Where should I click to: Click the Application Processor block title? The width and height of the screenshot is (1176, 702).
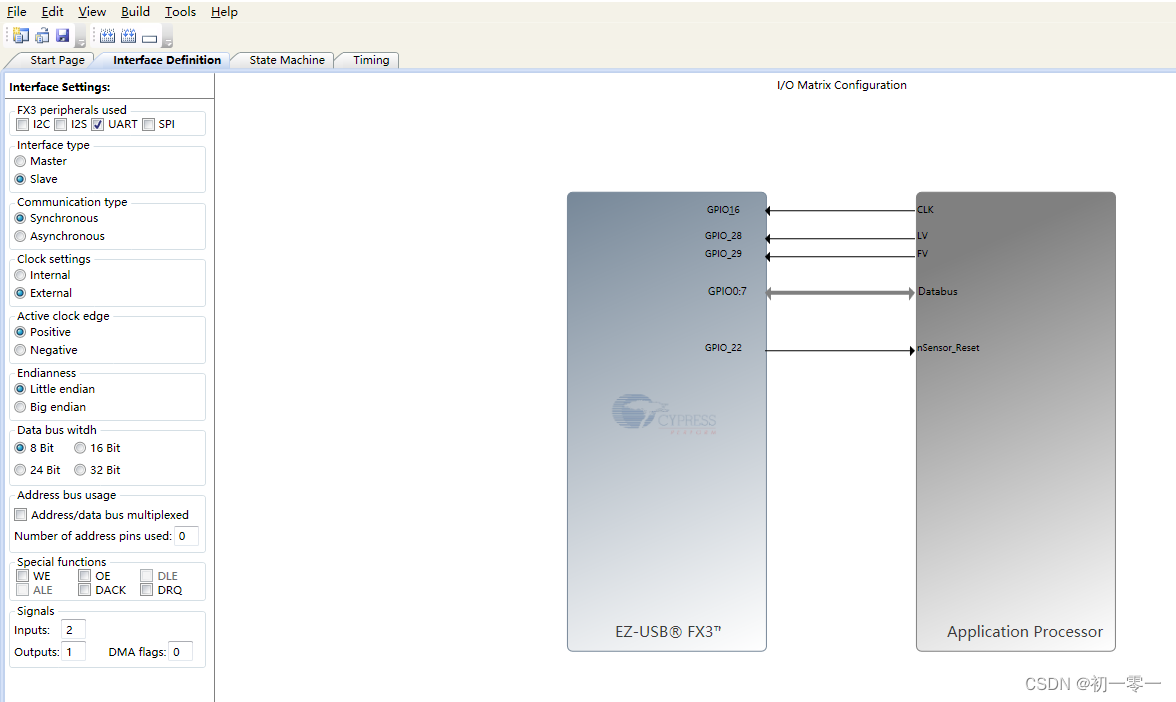pos(1024,632)
